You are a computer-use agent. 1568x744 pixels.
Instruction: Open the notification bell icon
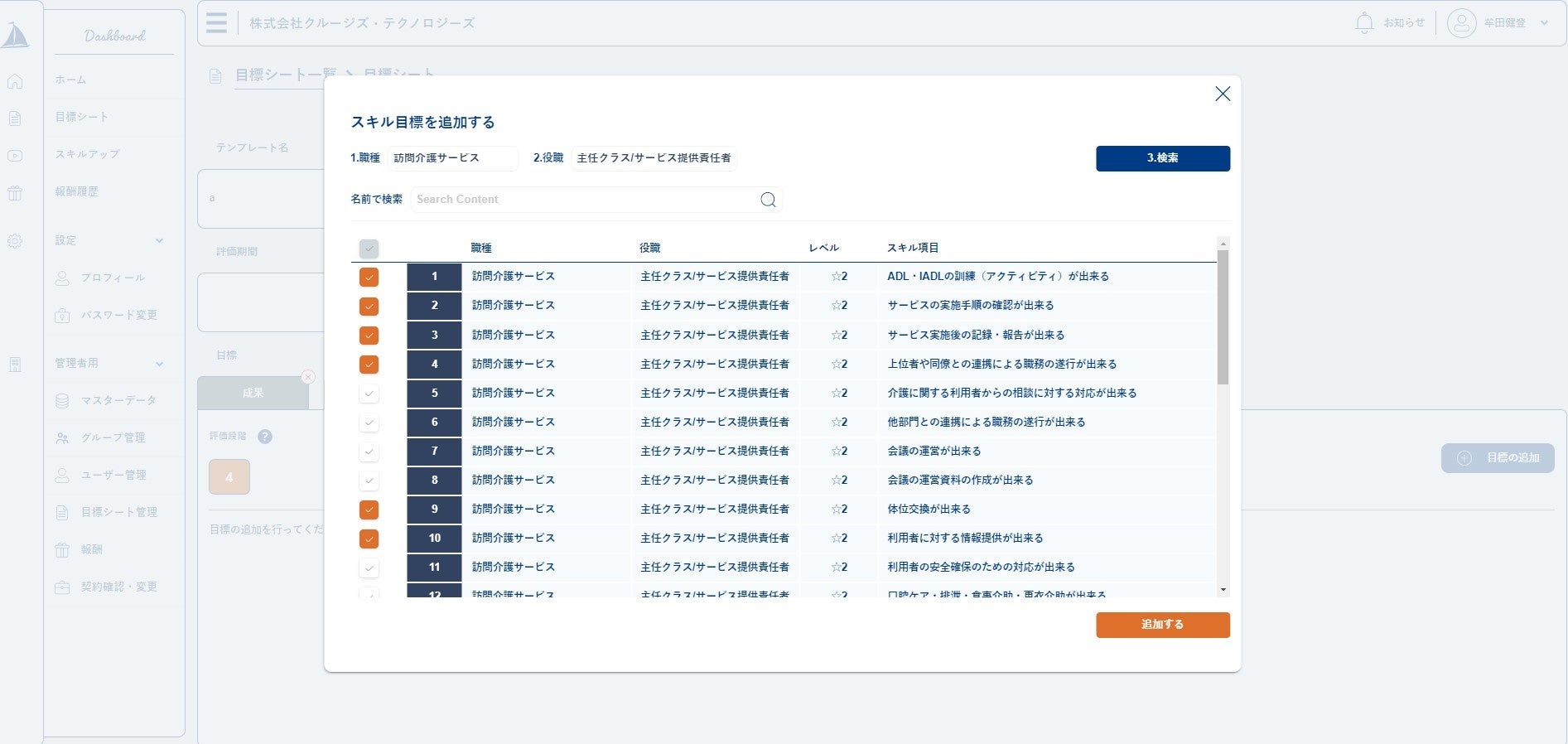[1364, 23]
